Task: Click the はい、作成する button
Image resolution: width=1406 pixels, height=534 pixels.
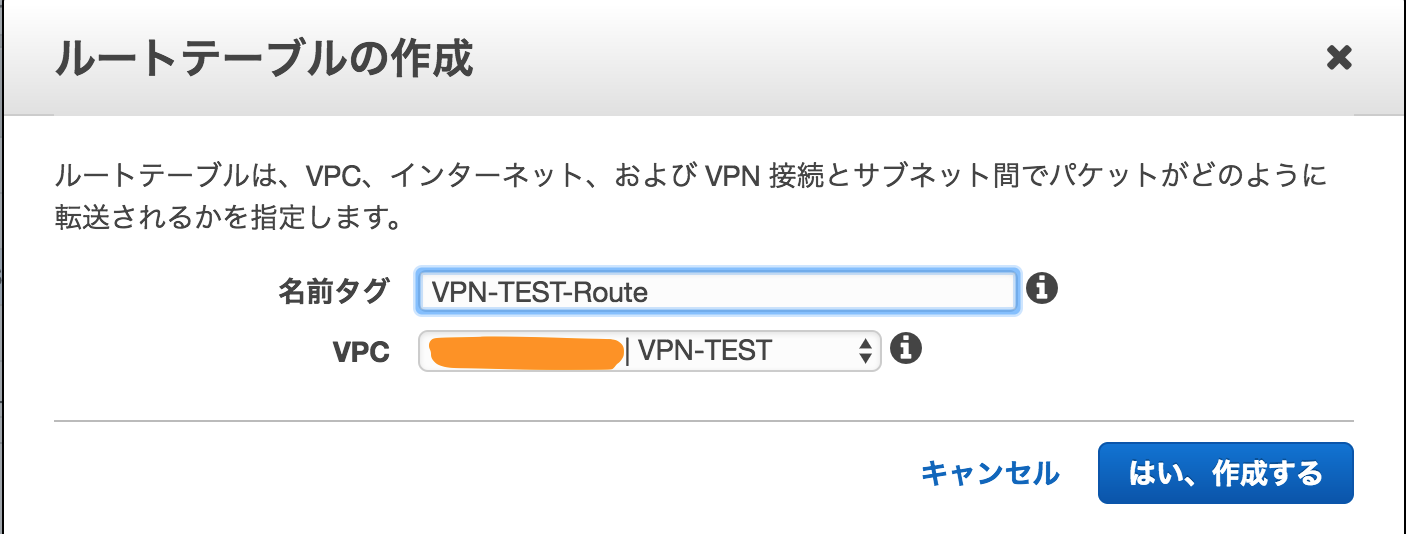Action: pos(1225,473)
